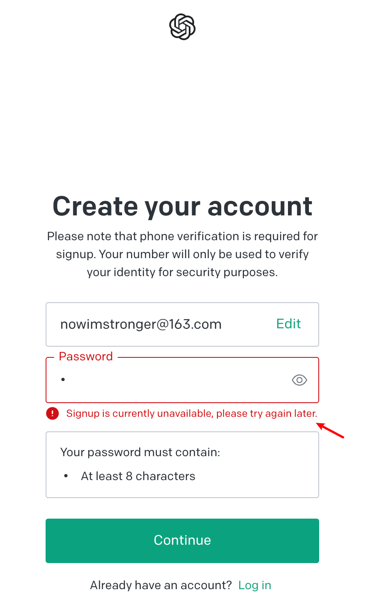Open the Log in link
Image resolution: width=379 pixels, height=600 pixels.
pos(255,585)
